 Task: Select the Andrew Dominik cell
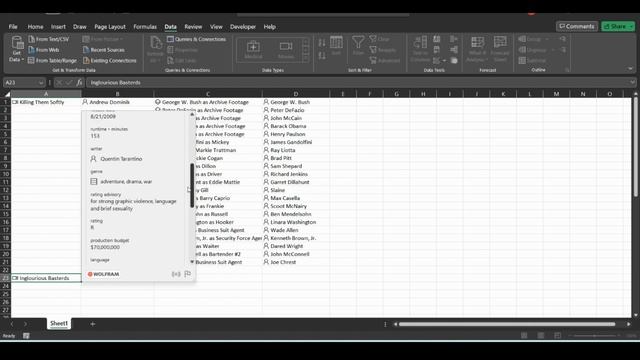click(118, 102)
